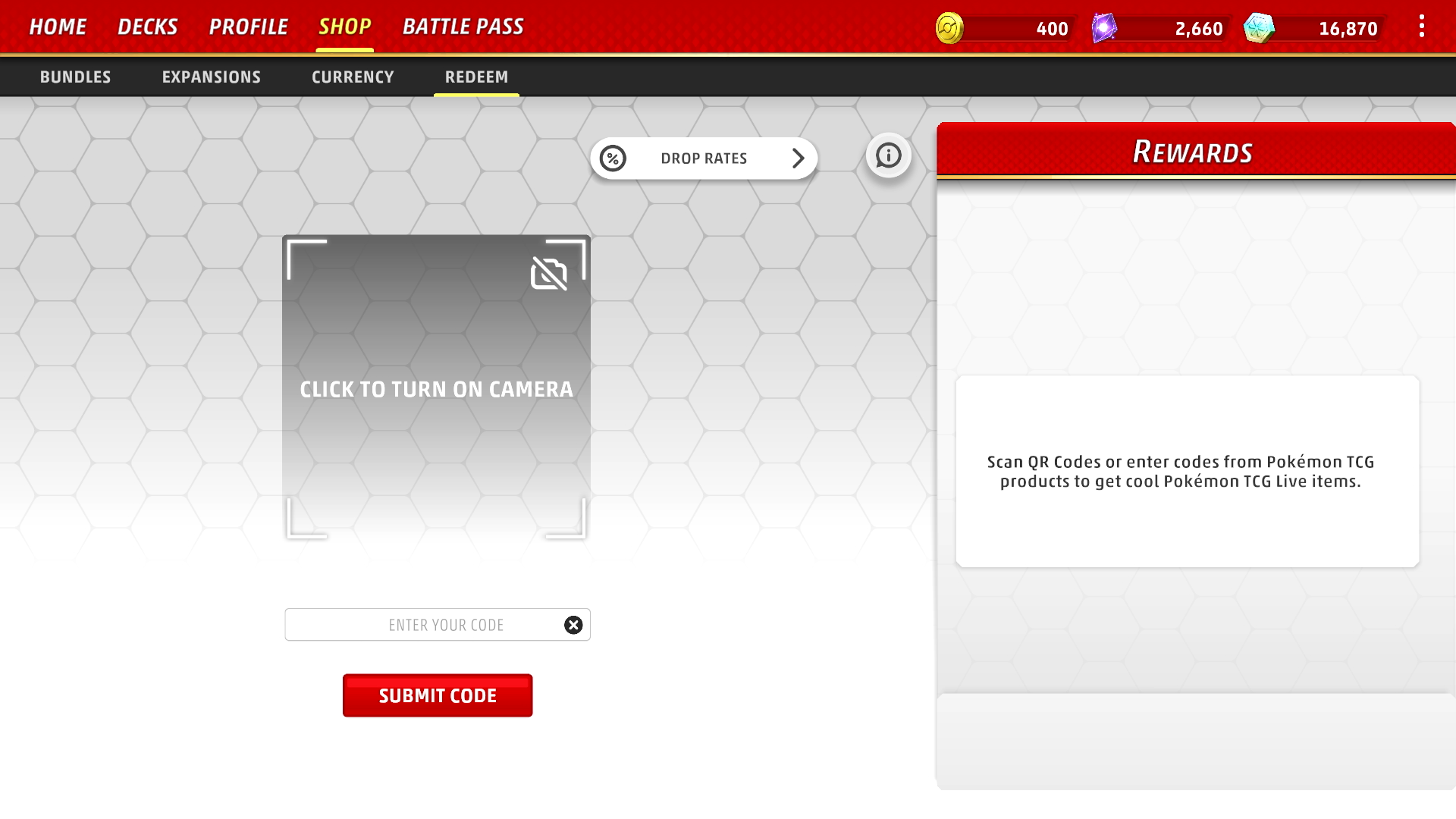Click the Enter Your Code input field

point(437,624)
